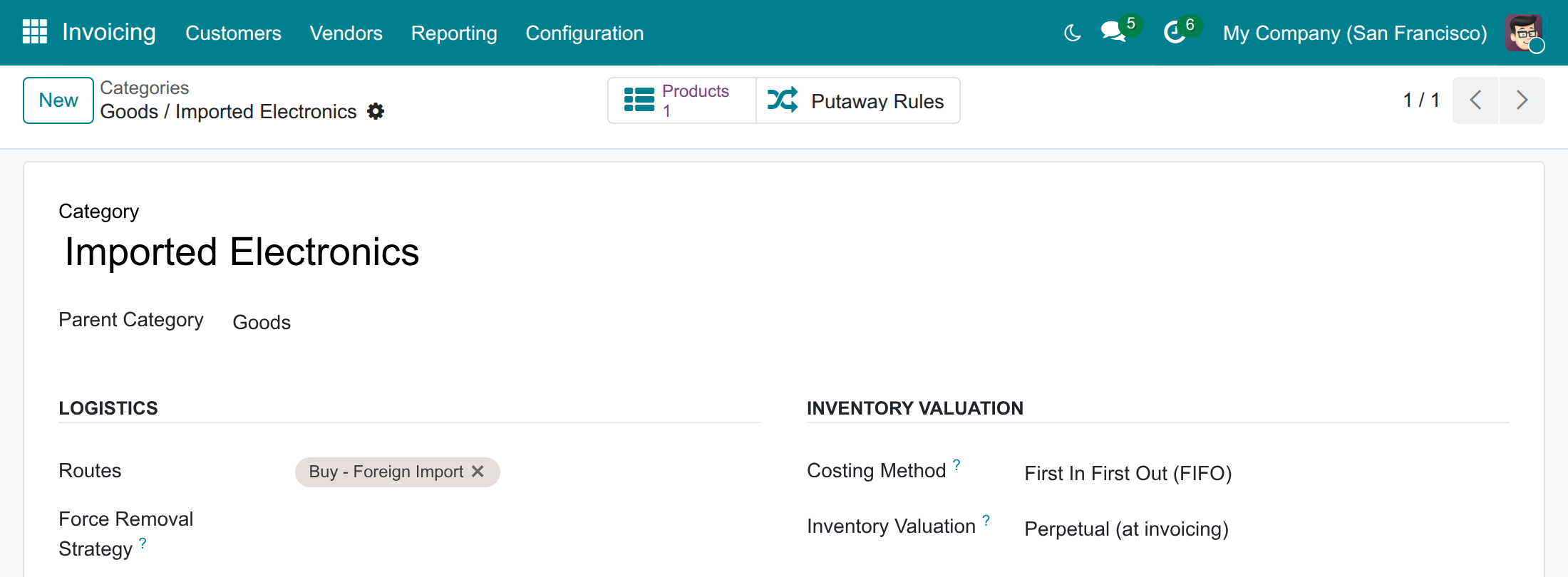
Task: Open the activities clock icon
Action: coord(1174,32)
